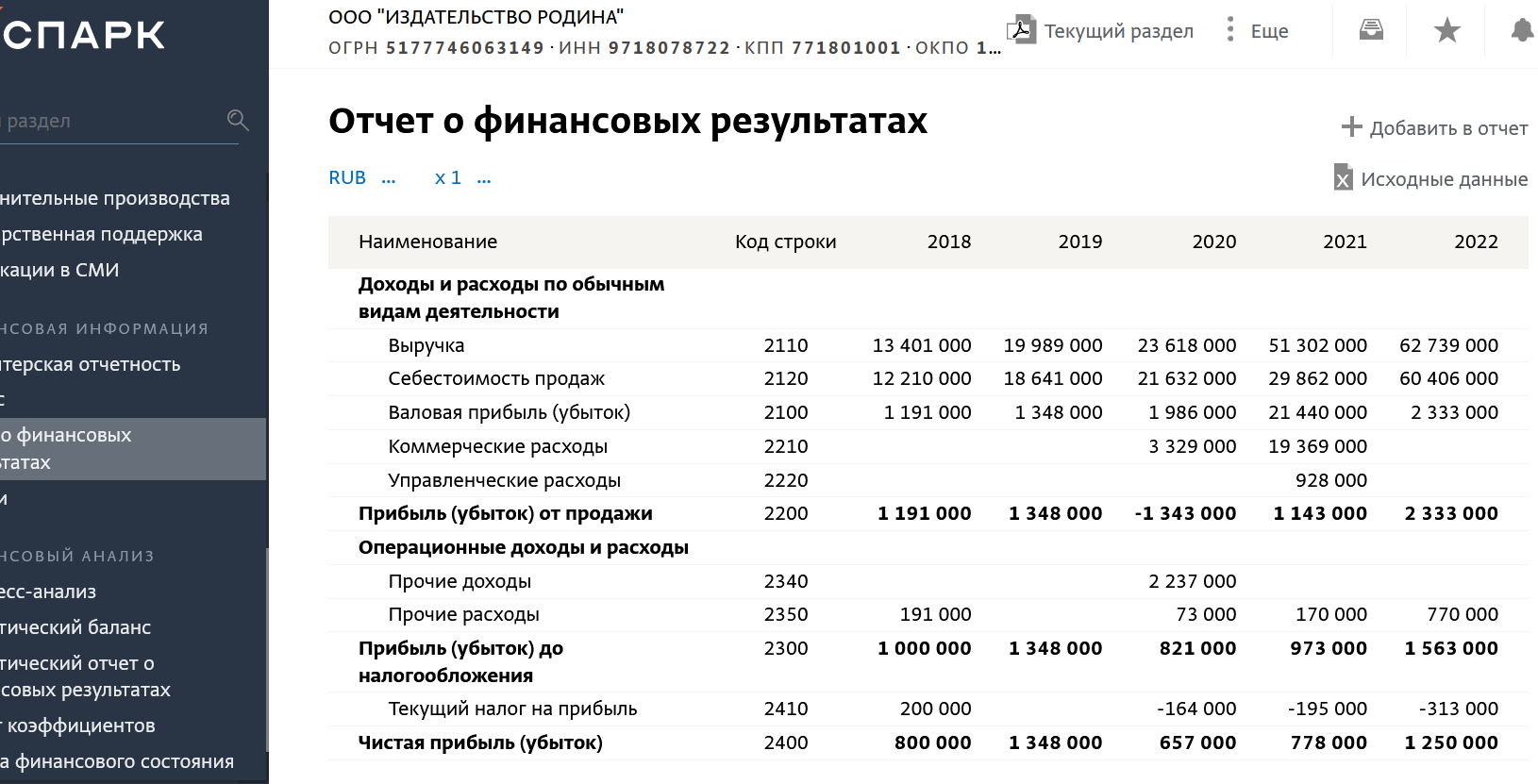Viewport: 1538px width, 784px height.
Task: Click 2020 sales loss value -1 343 000
Action: click(x=1185, y=513)
